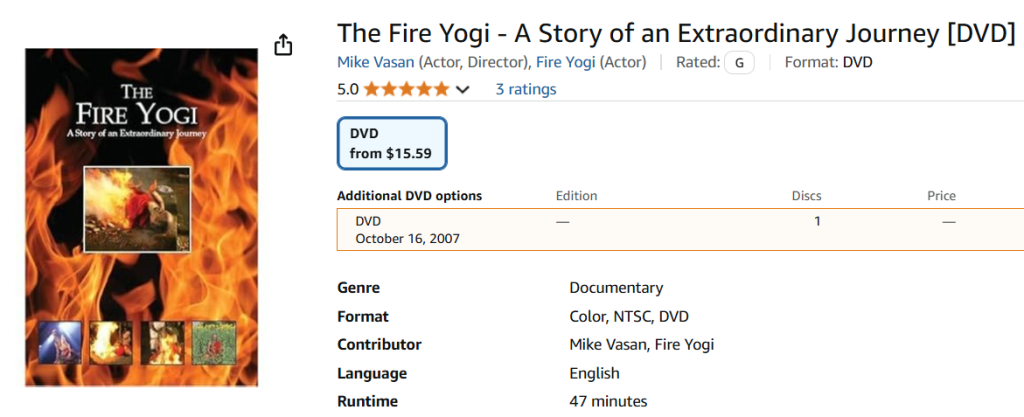The image size is (1024, 417).
Task: Click the 47 minutes runtime value
Action: tap(608, 401)
